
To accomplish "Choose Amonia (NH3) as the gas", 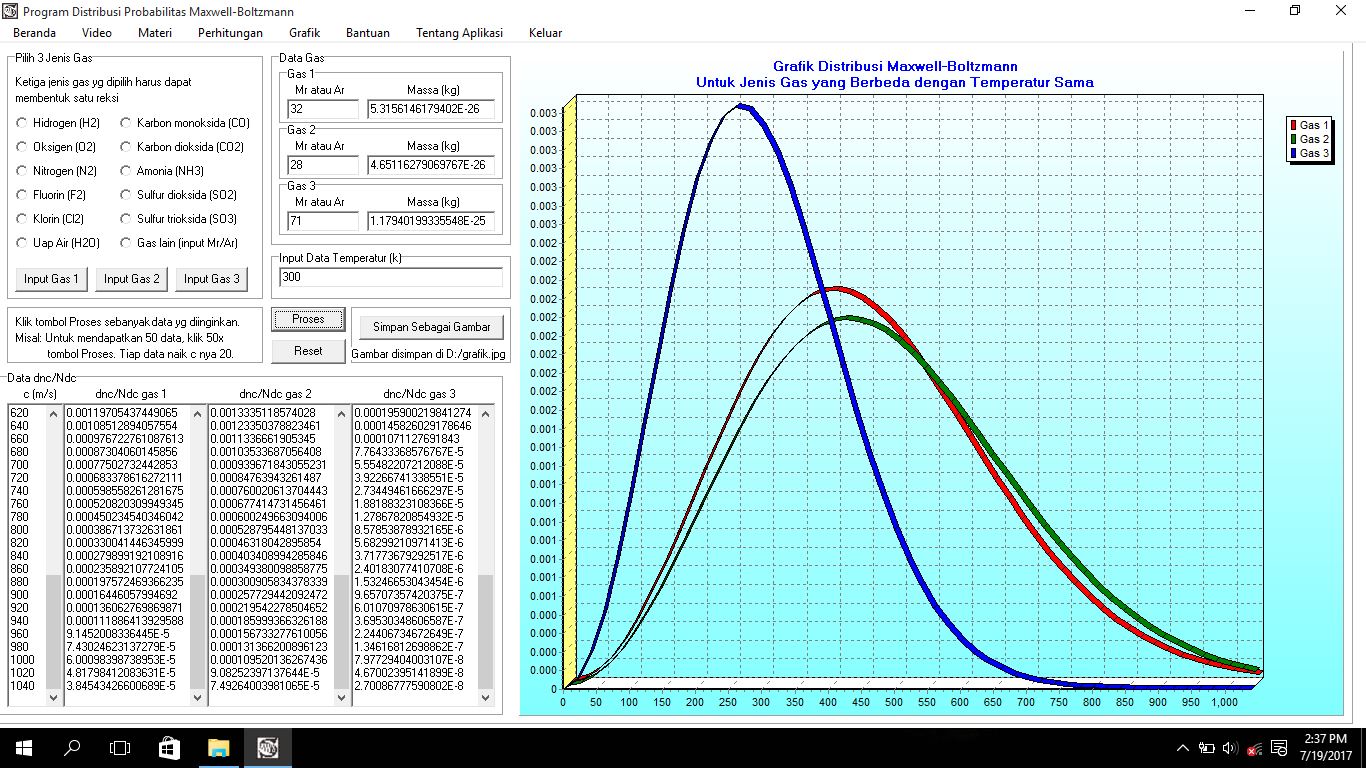I will click(x=126, y=171).
